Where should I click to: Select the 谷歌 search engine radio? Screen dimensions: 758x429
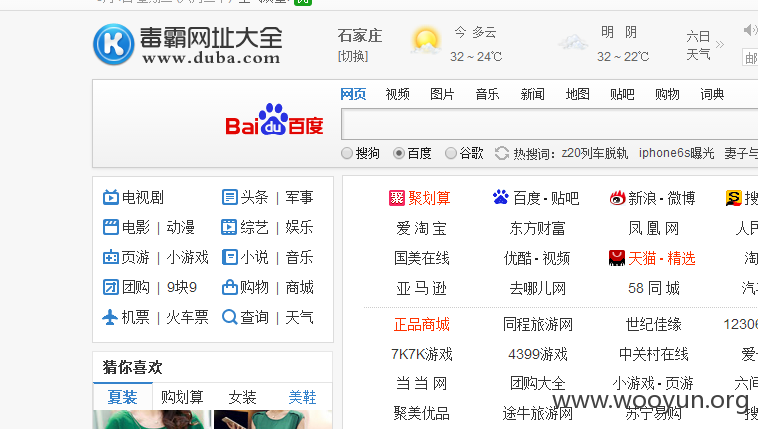(x=451, y=153)
